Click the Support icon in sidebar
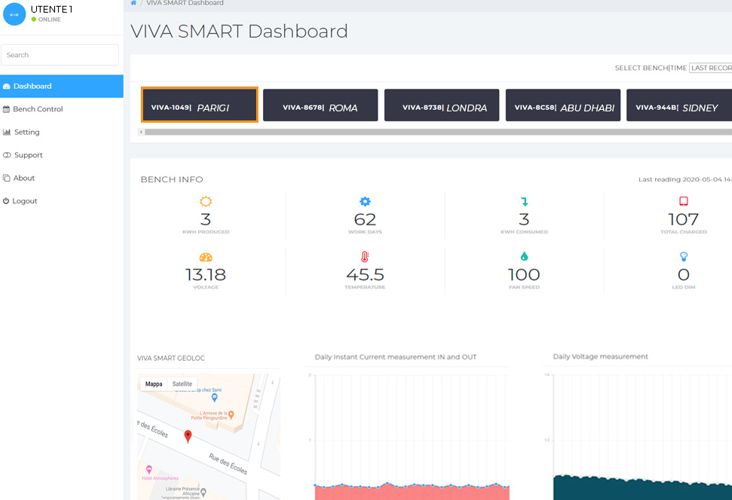 [7, 155]
